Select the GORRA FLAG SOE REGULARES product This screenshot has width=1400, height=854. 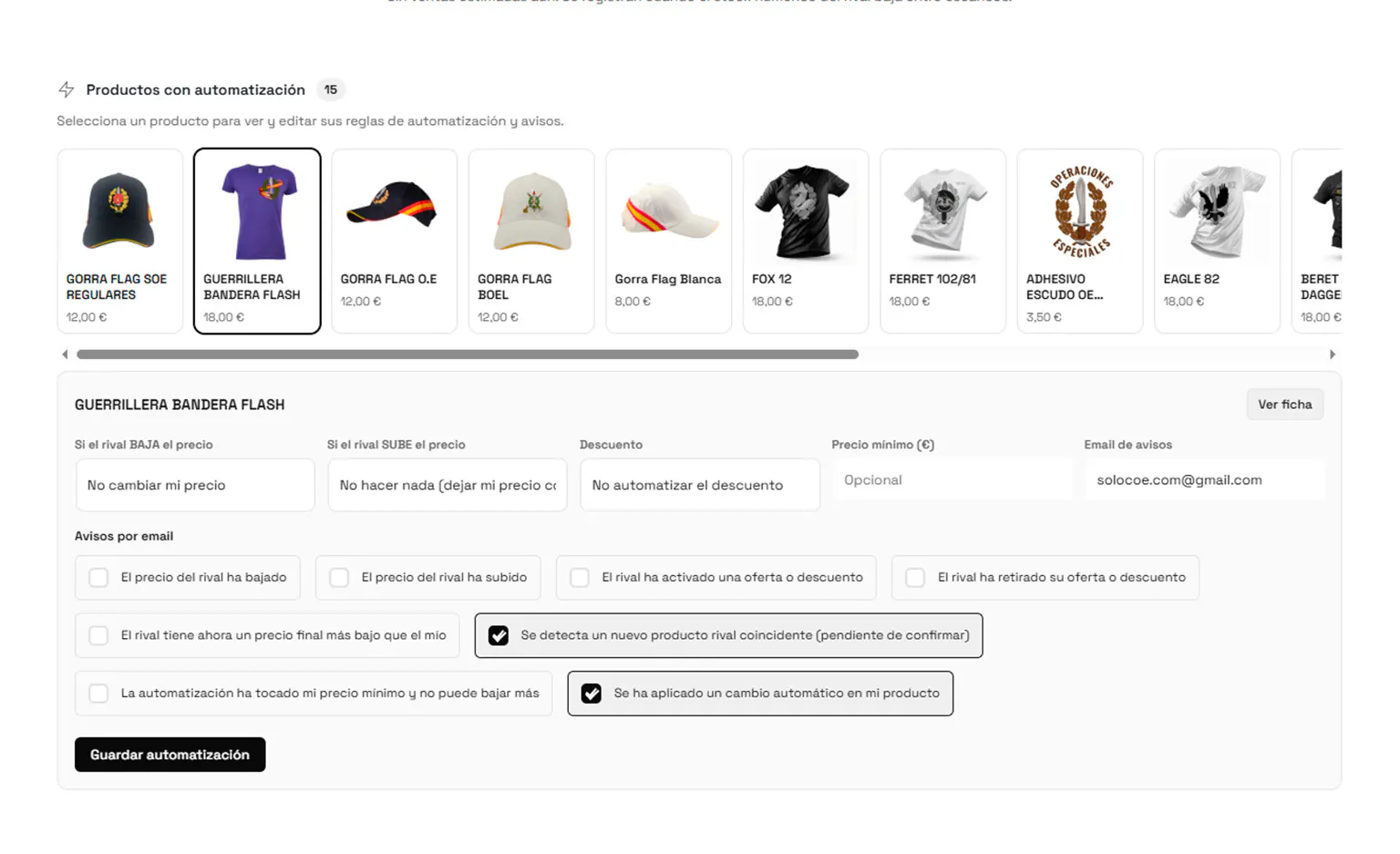[x=120, y=242]
